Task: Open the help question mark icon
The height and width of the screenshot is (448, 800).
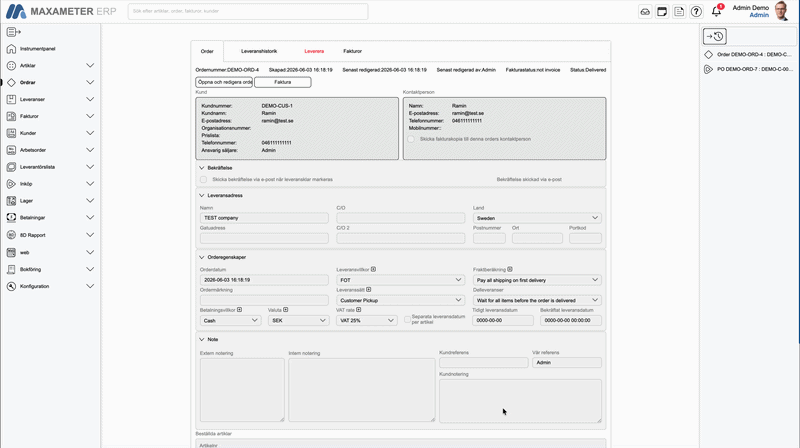Action: (696, 12)
